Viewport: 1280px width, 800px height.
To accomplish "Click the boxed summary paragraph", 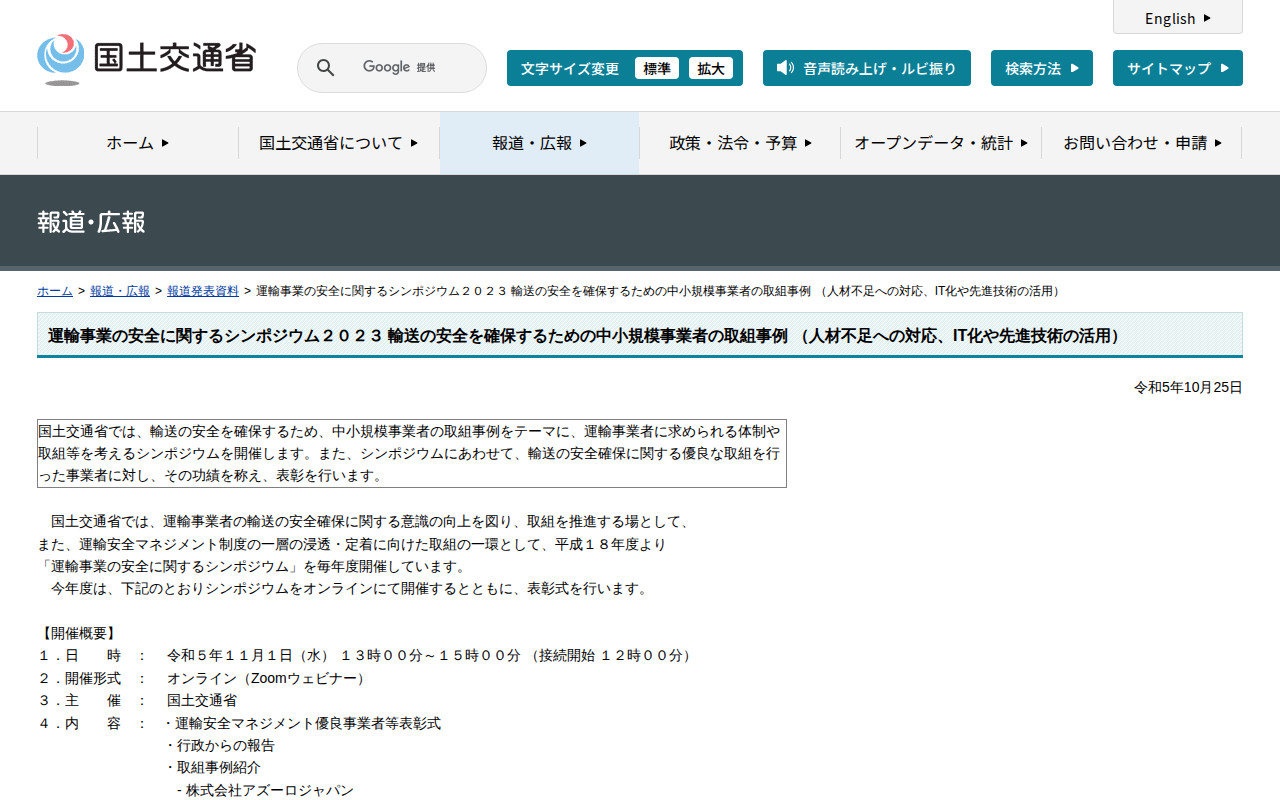I will tap(412, 453).
